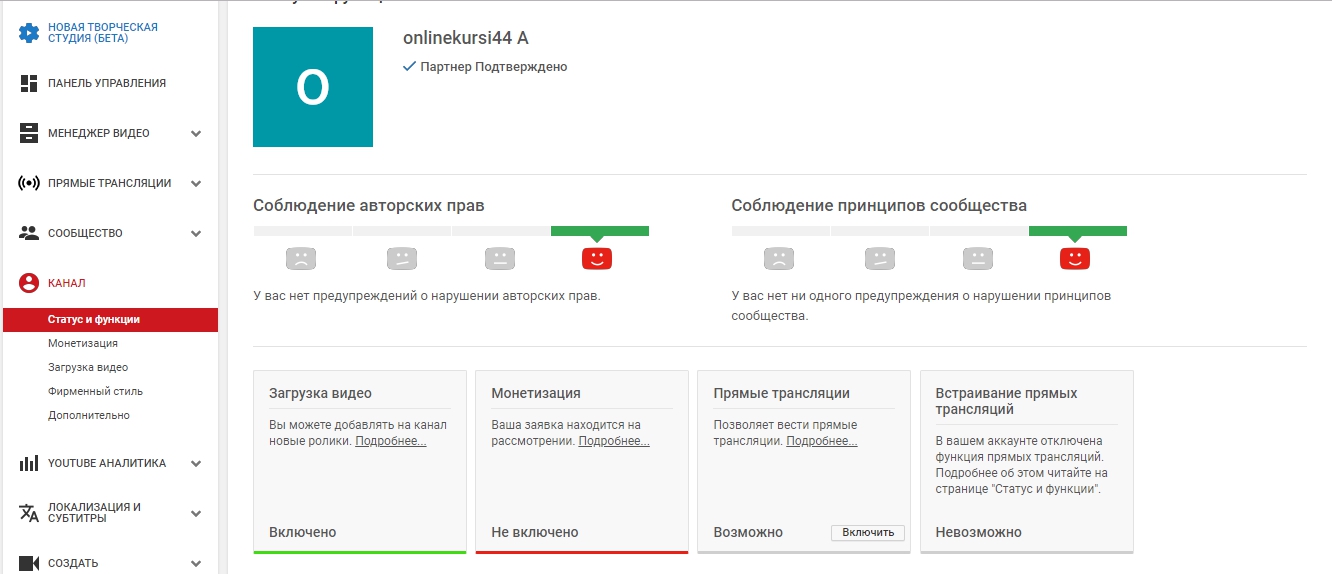Screen dimensions: 1332x574
Task: Click the Соблюдение авторских прав heading
Action: (x=369, y=206)
